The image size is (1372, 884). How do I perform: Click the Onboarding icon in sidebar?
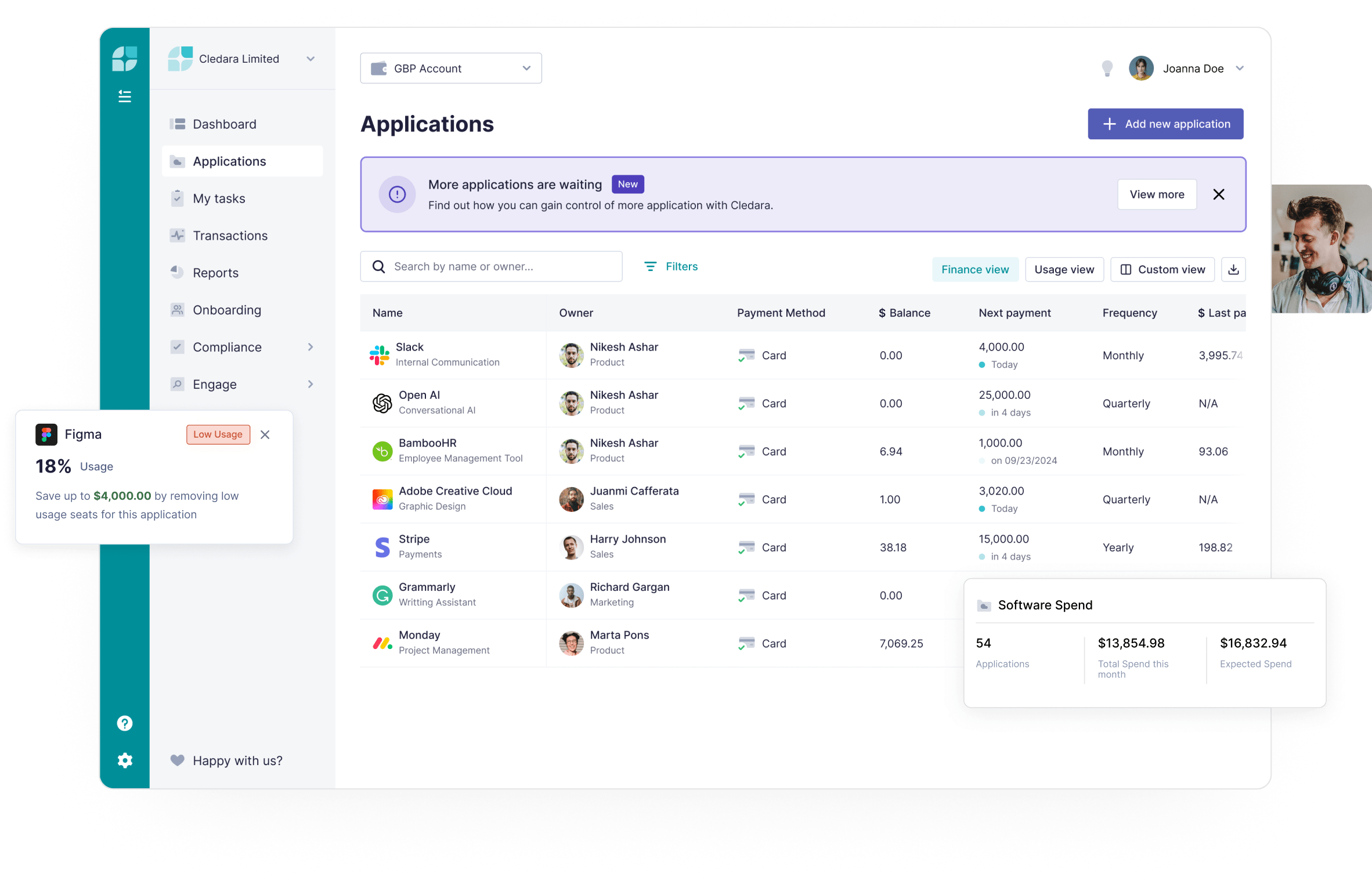[177, 309]
